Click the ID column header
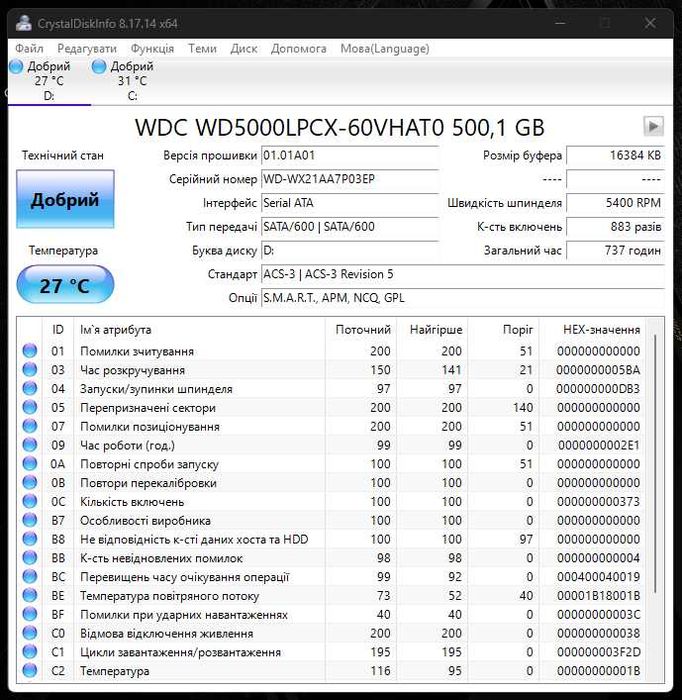The width and height of the screenshot is (682, 700). [58, 329]
